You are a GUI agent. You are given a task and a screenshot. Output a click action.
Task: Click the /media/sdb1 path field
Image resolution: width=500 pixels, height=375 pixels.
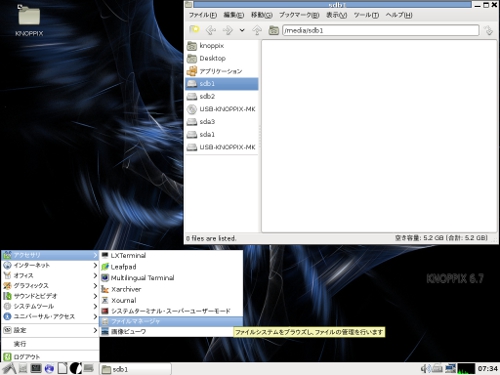click(380, 30)
